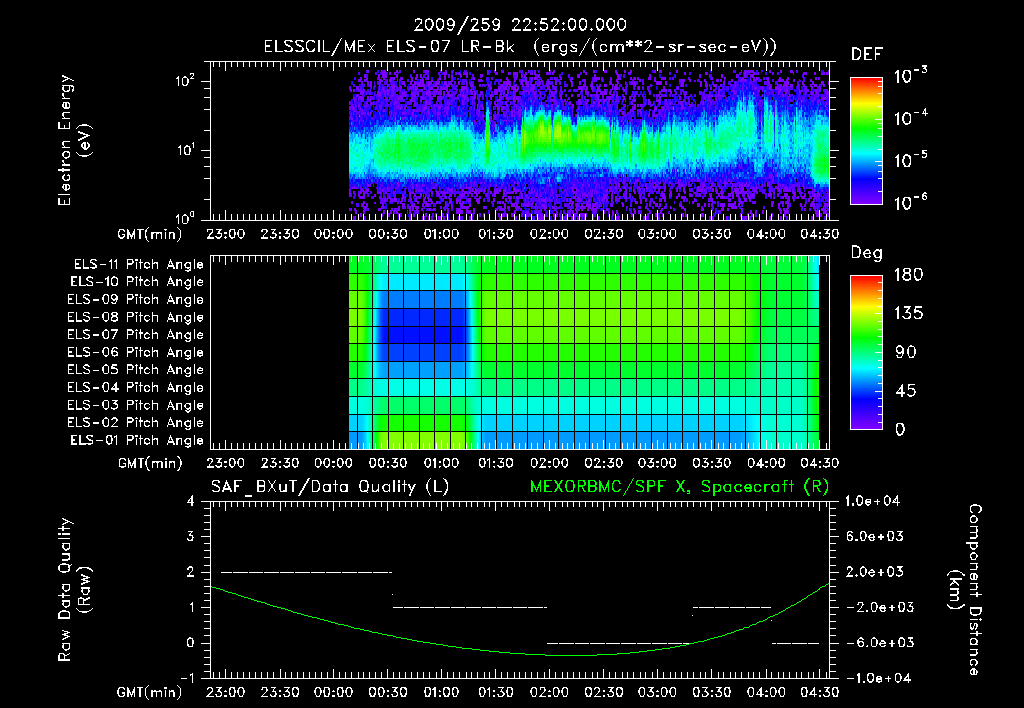Screen dimensions: 1024x708
Task: Click the Component Distance (km) axis label
Action: tap(965, 590)
